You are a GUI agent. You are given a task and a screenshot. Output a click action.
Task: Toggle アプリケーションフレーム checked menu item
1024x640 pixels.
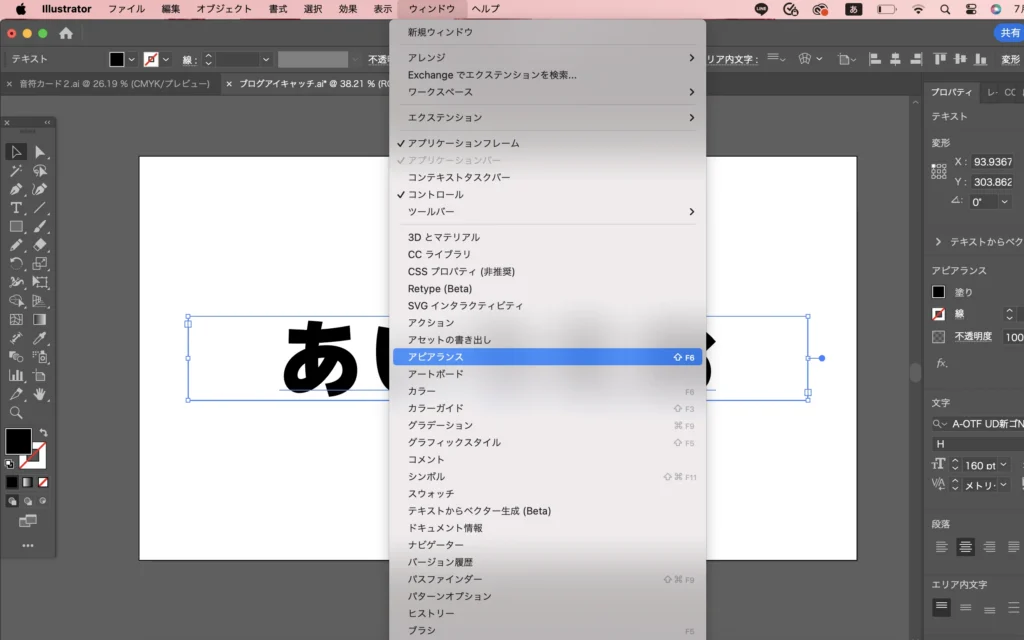click(463, 143)
